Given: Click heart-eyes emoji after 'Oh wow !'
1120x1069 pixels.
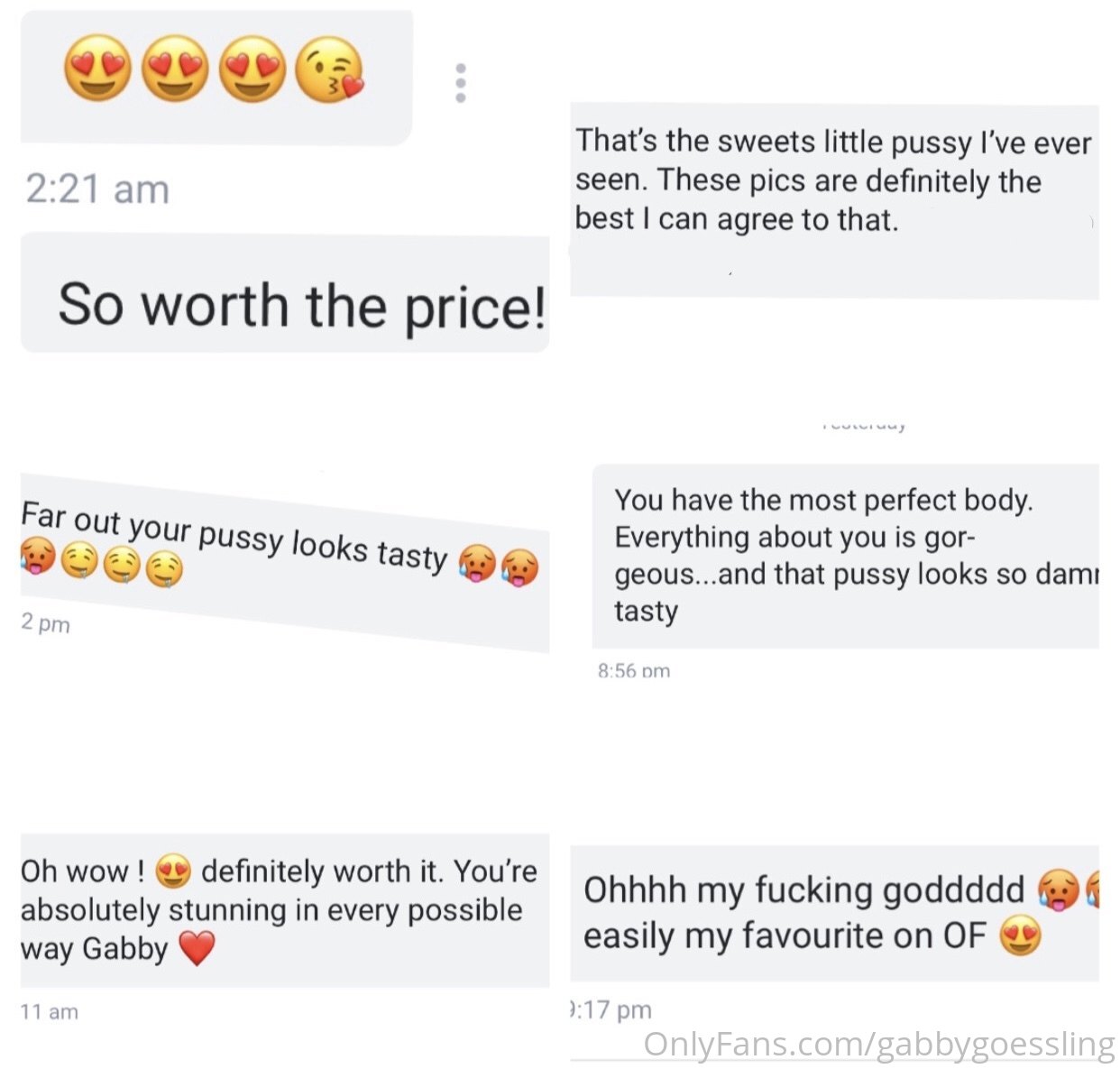Looking at the screenshot, I should coord(173,871).
